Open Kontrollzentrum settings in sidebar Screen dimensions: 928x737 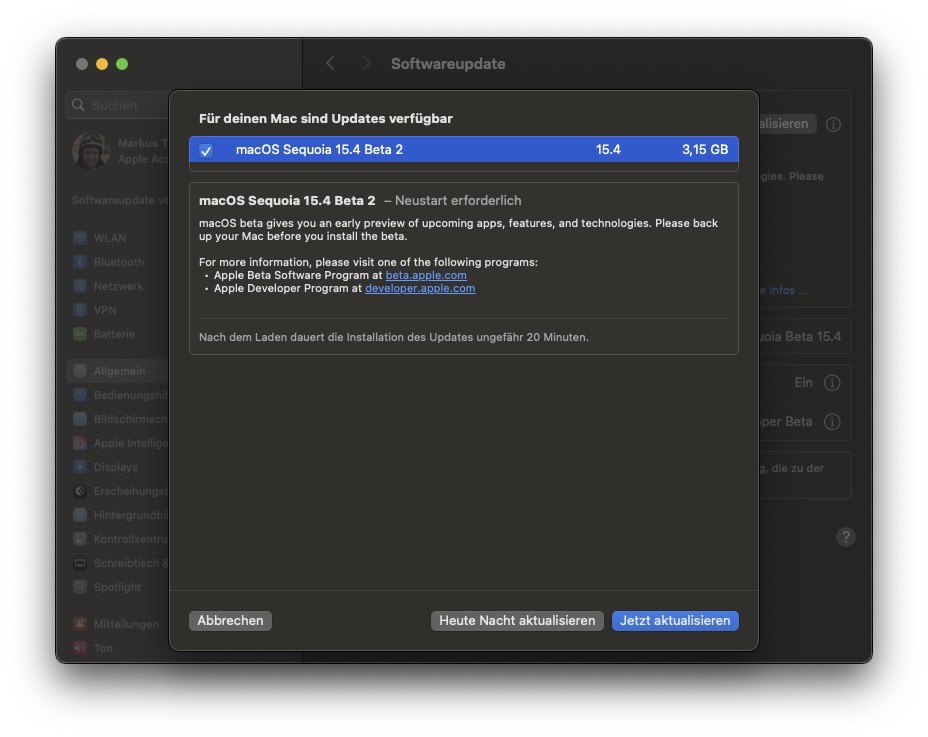coord(118,539)
